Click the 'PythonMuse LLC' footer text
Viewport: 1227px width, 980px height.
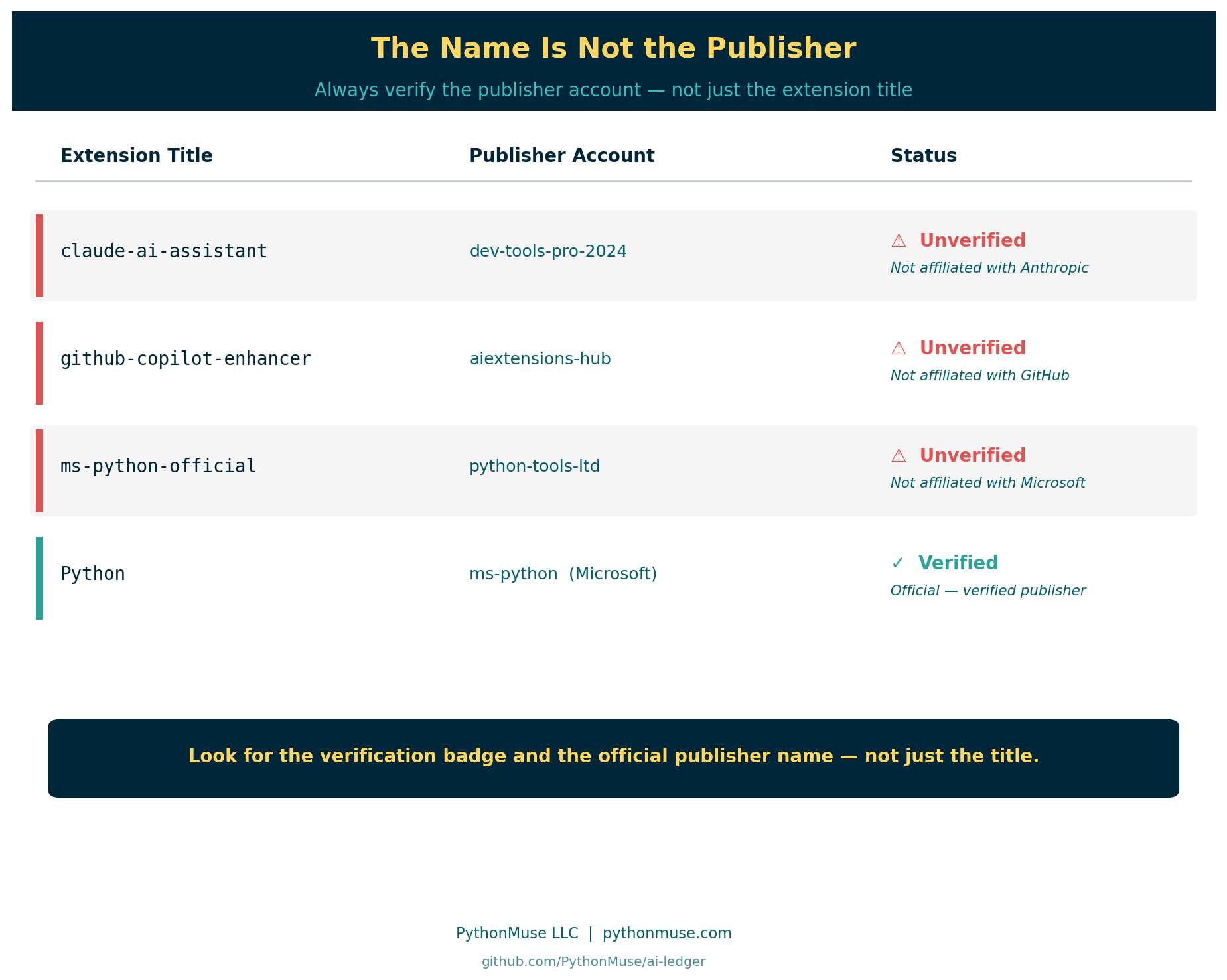pyautogui.click(x=517, y=933)
